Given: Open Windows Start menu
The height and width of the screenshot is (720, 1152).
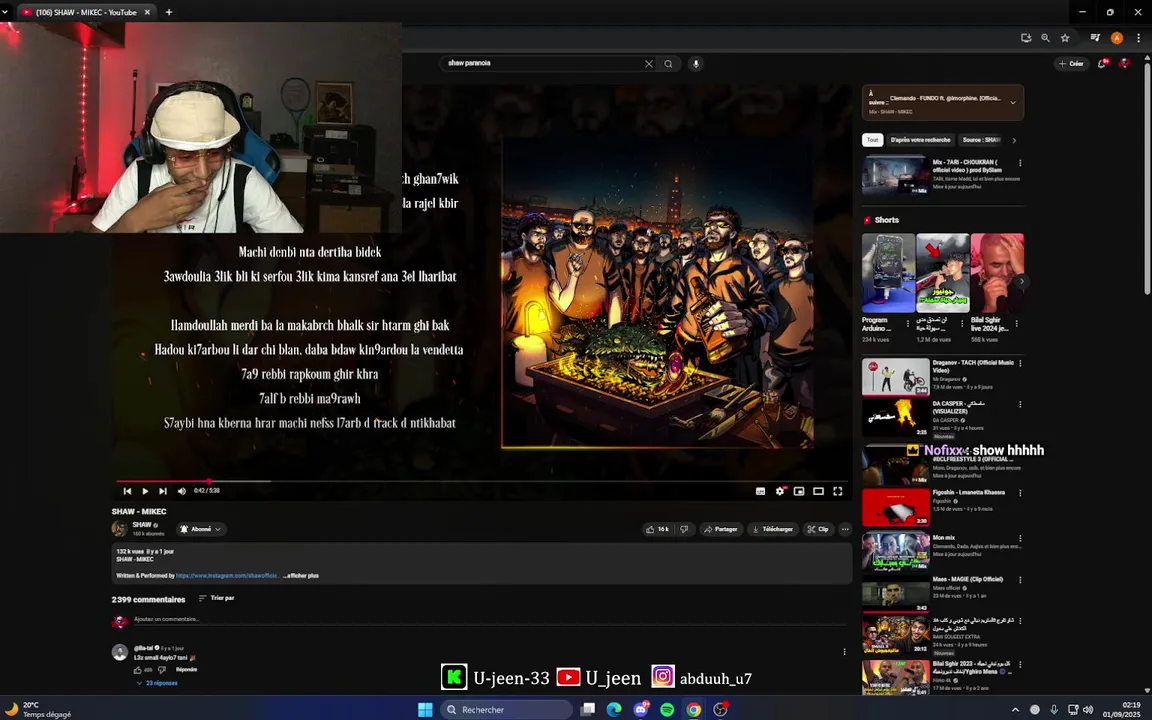Looking at the screenshot, I should [425, 710].
